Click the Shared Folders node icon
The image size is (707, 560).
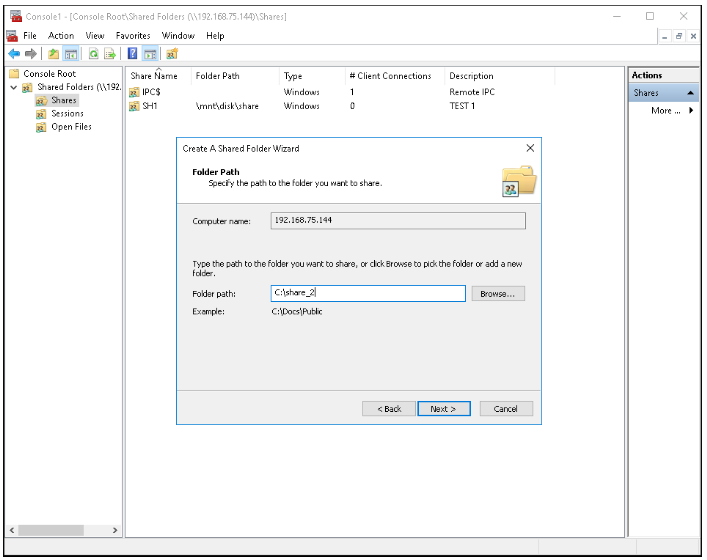pos(27,87)
